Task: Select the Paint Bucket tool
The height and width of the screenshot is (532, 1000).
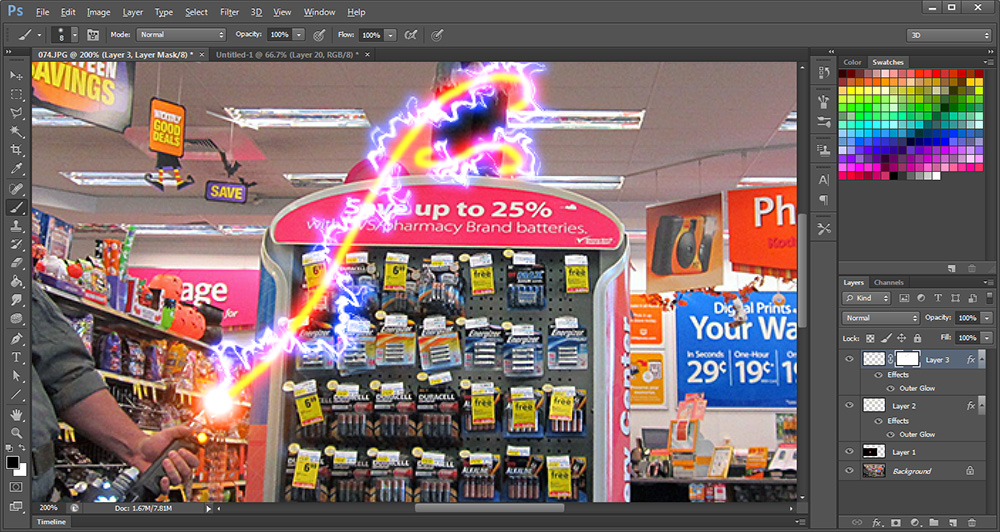Action: pyautogui.click(x=16, y=281)
